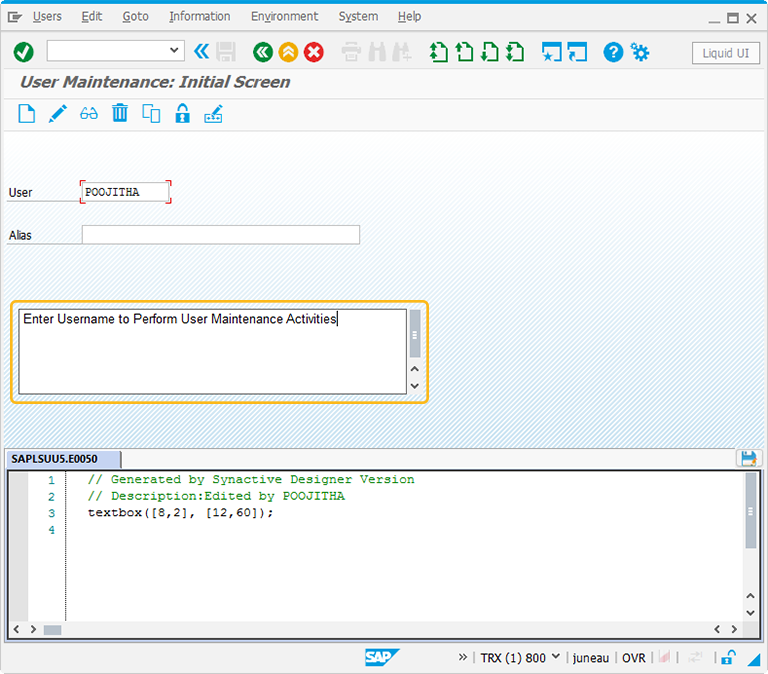Click the Generated by Synactive Designer comment line
The height and width of the screenshot is (674, 768).
[251, 480]
